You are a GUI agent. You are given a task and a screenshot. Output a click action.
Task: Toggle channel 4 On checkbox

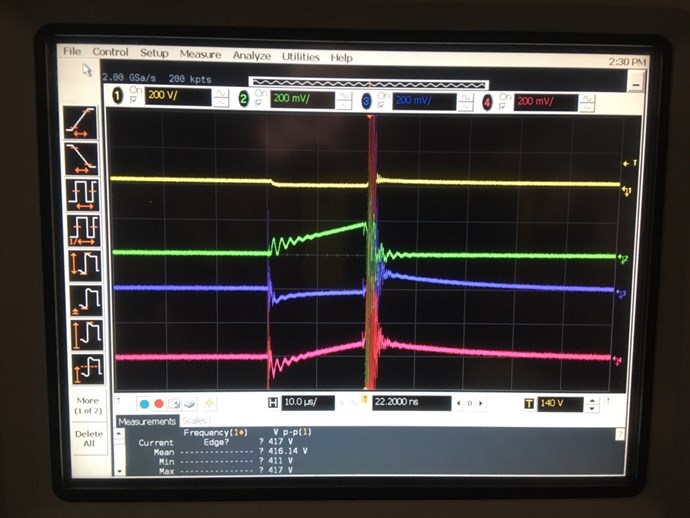pyautogui.click(x=502, y=106)
